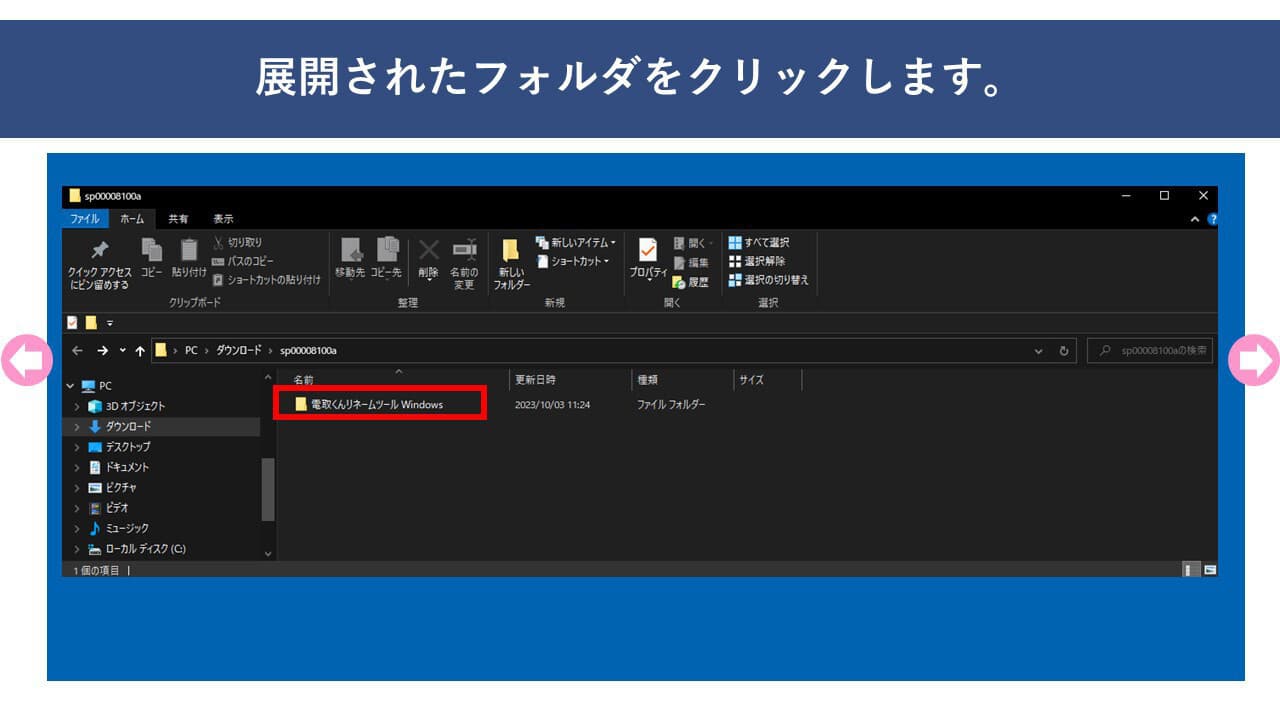Switch to details view using status bar icon
This screenshot has height=720, width=1280.
click(1191, 570)
